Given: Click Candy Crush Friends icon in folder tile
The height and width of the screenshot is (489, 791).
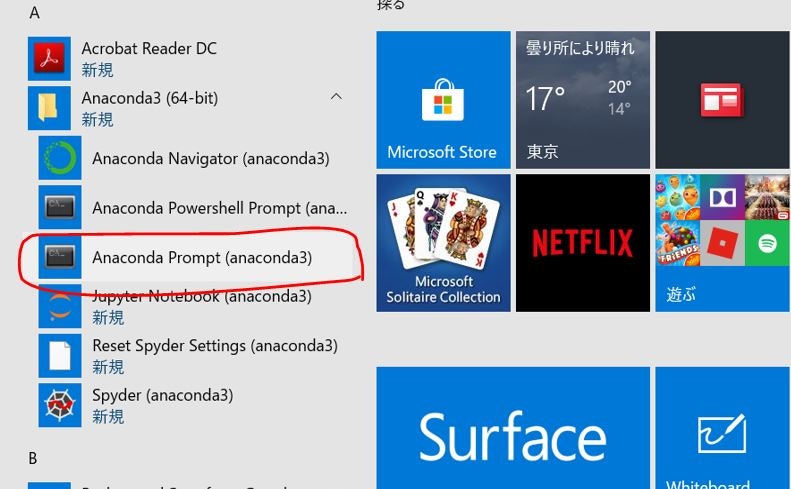Looking at the screenshot, I should (677, 243).
